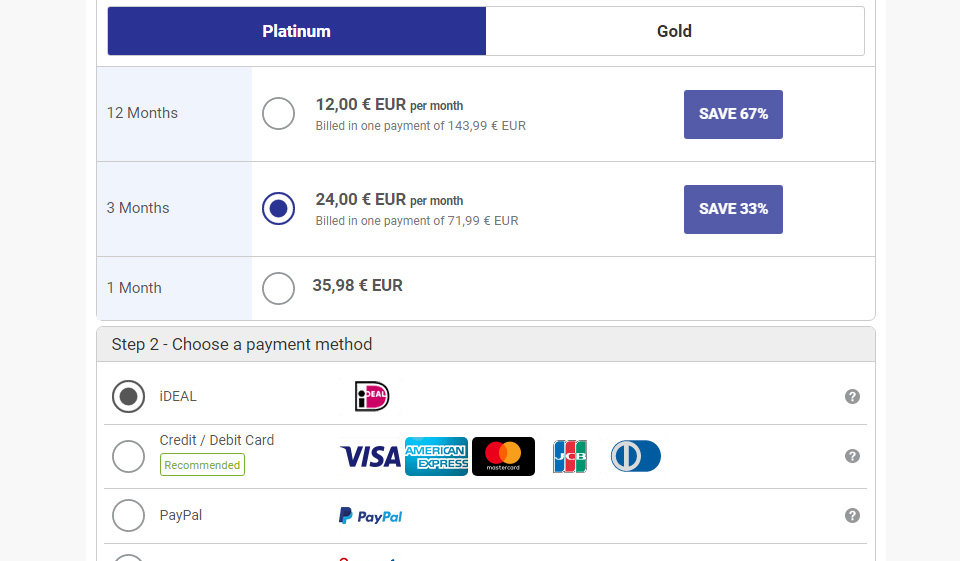
Task: Select the 3 Months plan radio button
Action: [278, 209]
